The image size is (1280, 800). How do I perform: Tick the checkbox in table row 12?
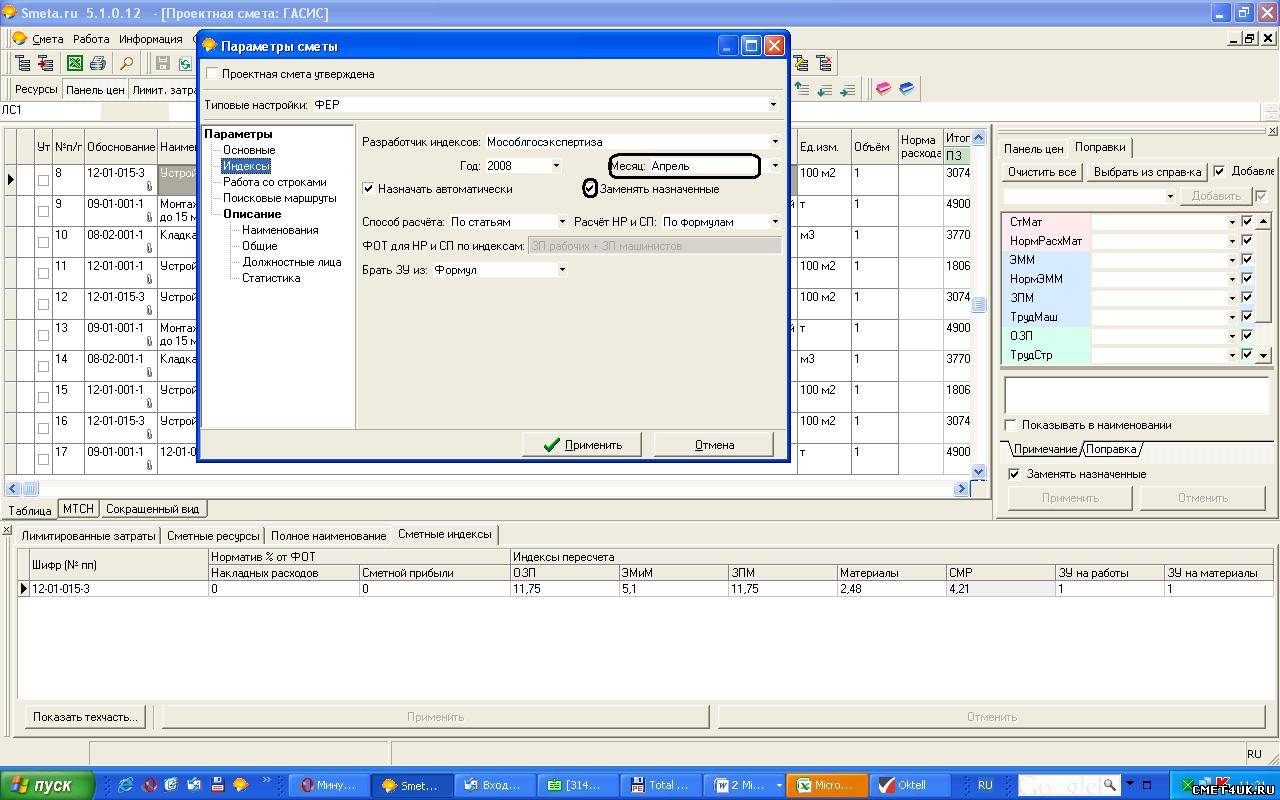click(x=43, y=305)
